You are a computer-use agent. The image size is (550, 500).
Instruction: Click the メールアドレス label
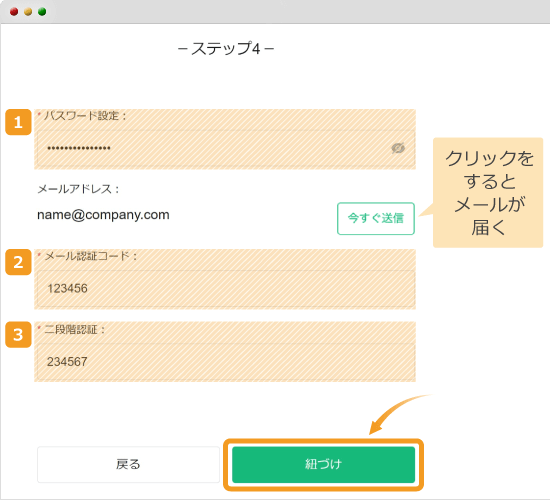coord(78,189)
